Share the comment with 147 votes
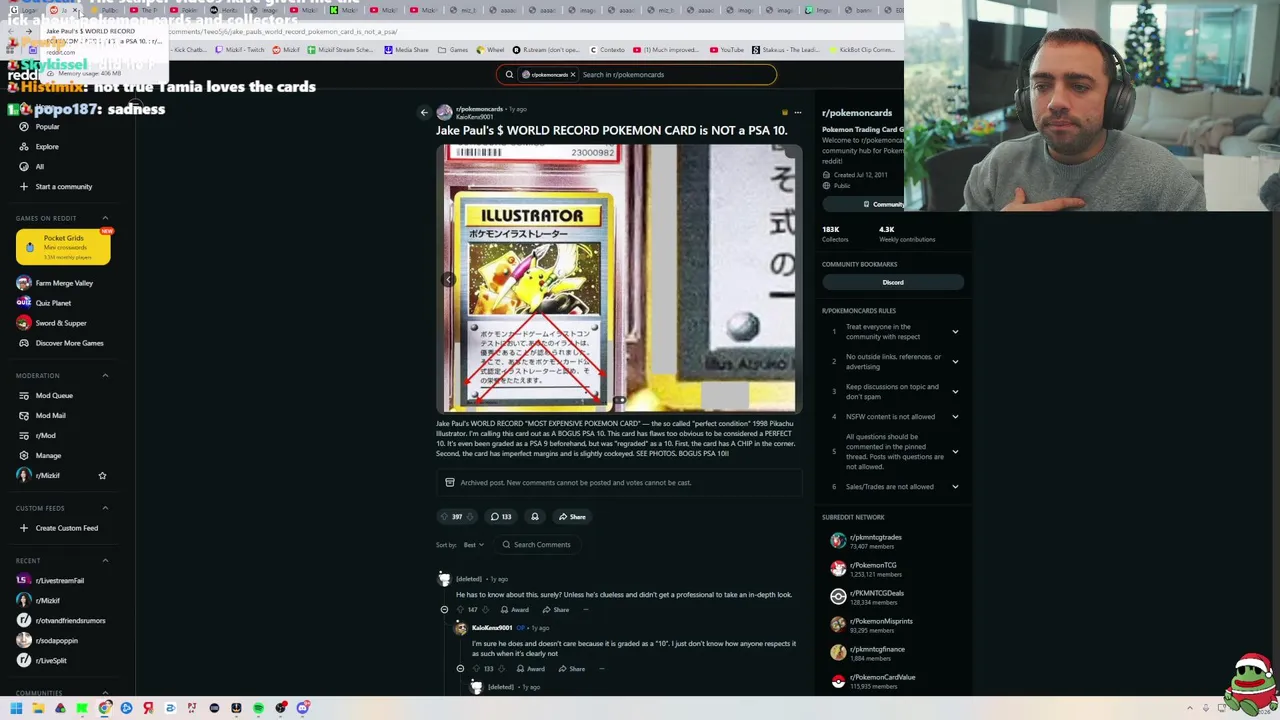This screenshot has width=1280, height=720. (x=556, y=610)
